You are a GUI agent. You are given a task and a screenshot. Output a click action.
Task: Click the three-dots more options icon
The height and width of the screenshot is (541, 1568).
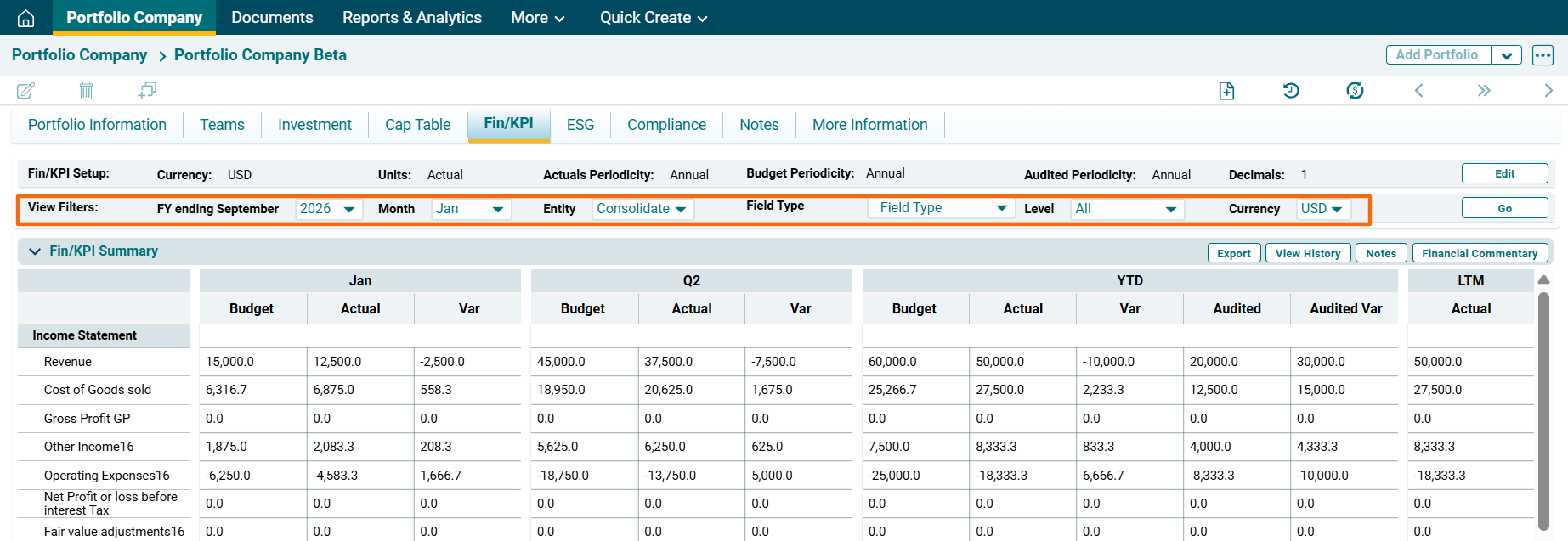click(x=1543, y=55)
